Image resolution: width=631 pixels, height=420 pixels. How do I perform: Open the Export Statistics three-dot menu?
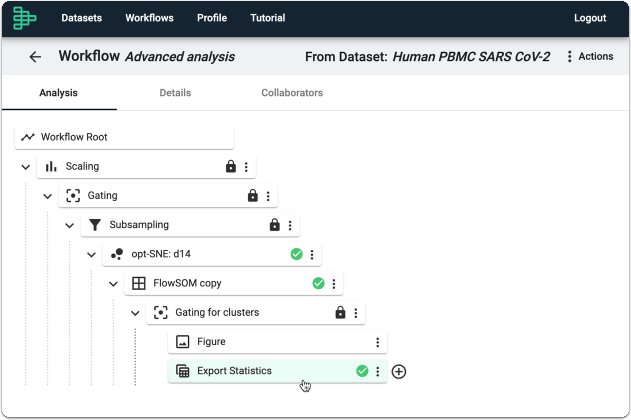click(x=377, y=371)
